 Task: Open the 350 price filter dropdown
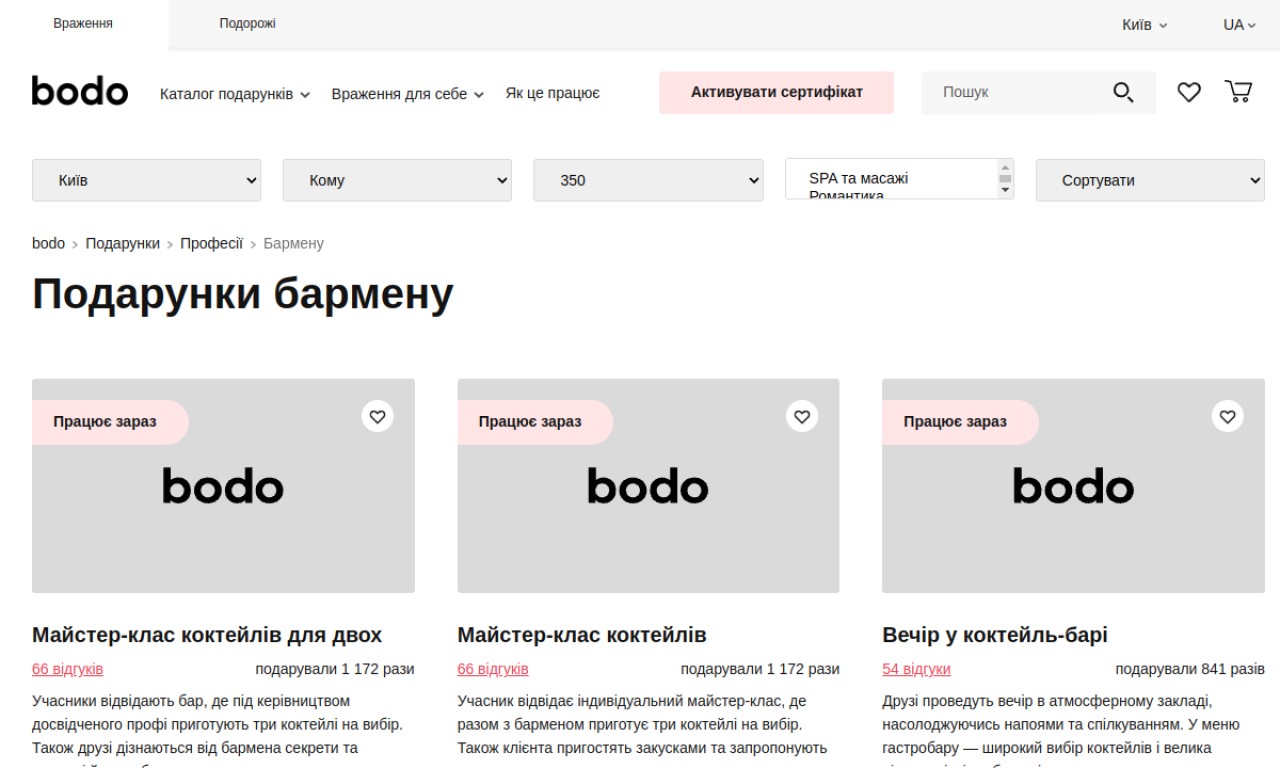648,180
